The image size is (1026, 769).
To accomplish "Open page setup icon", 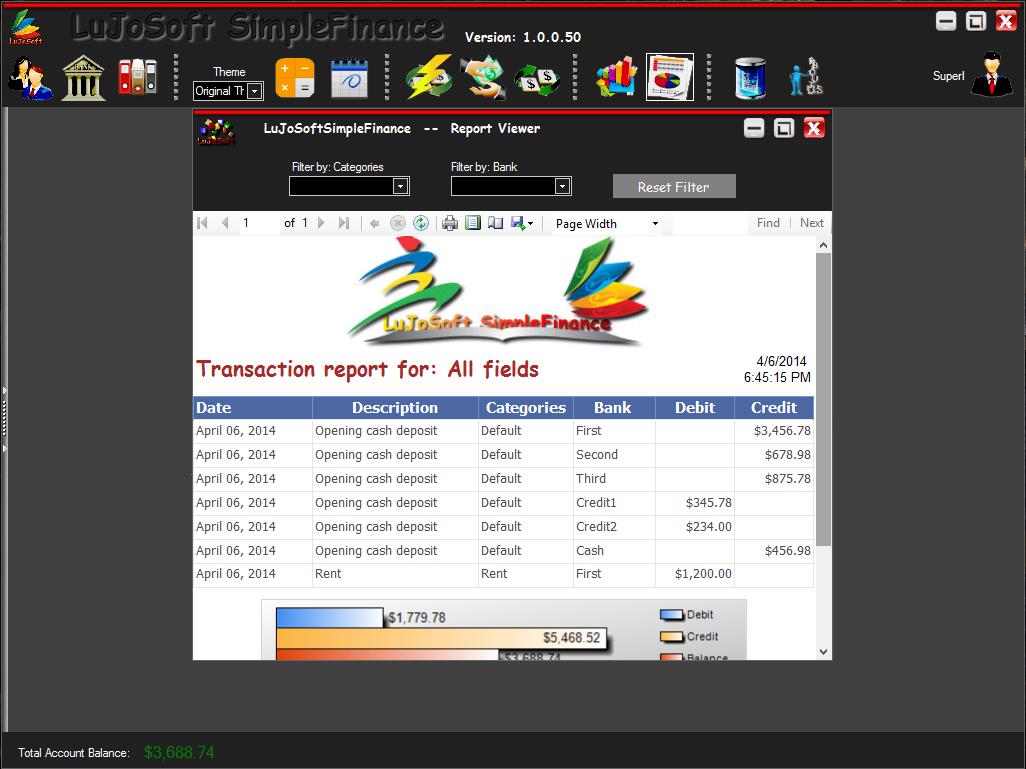I will coord(495,223).
